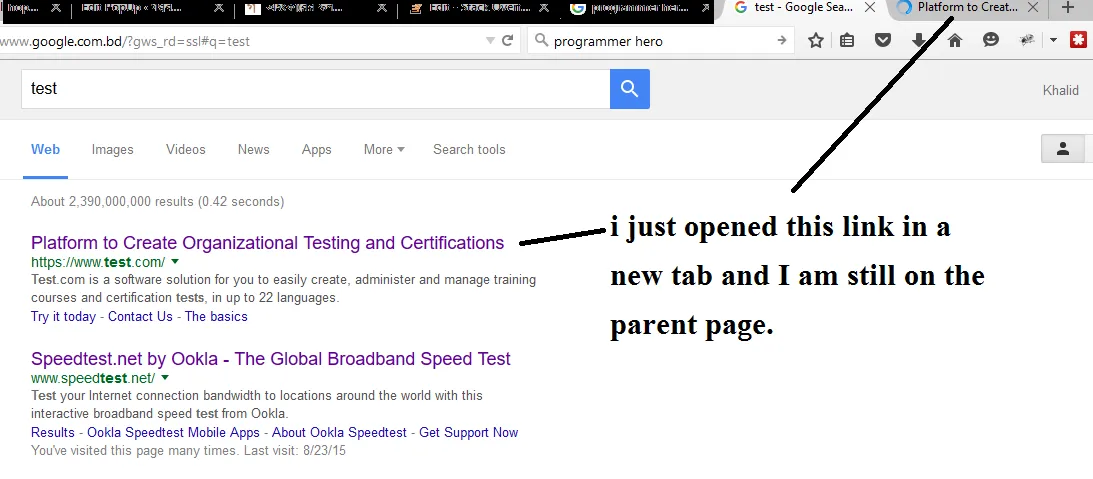Open 'About Ookla Speedtest' sublink

(339, 432)
